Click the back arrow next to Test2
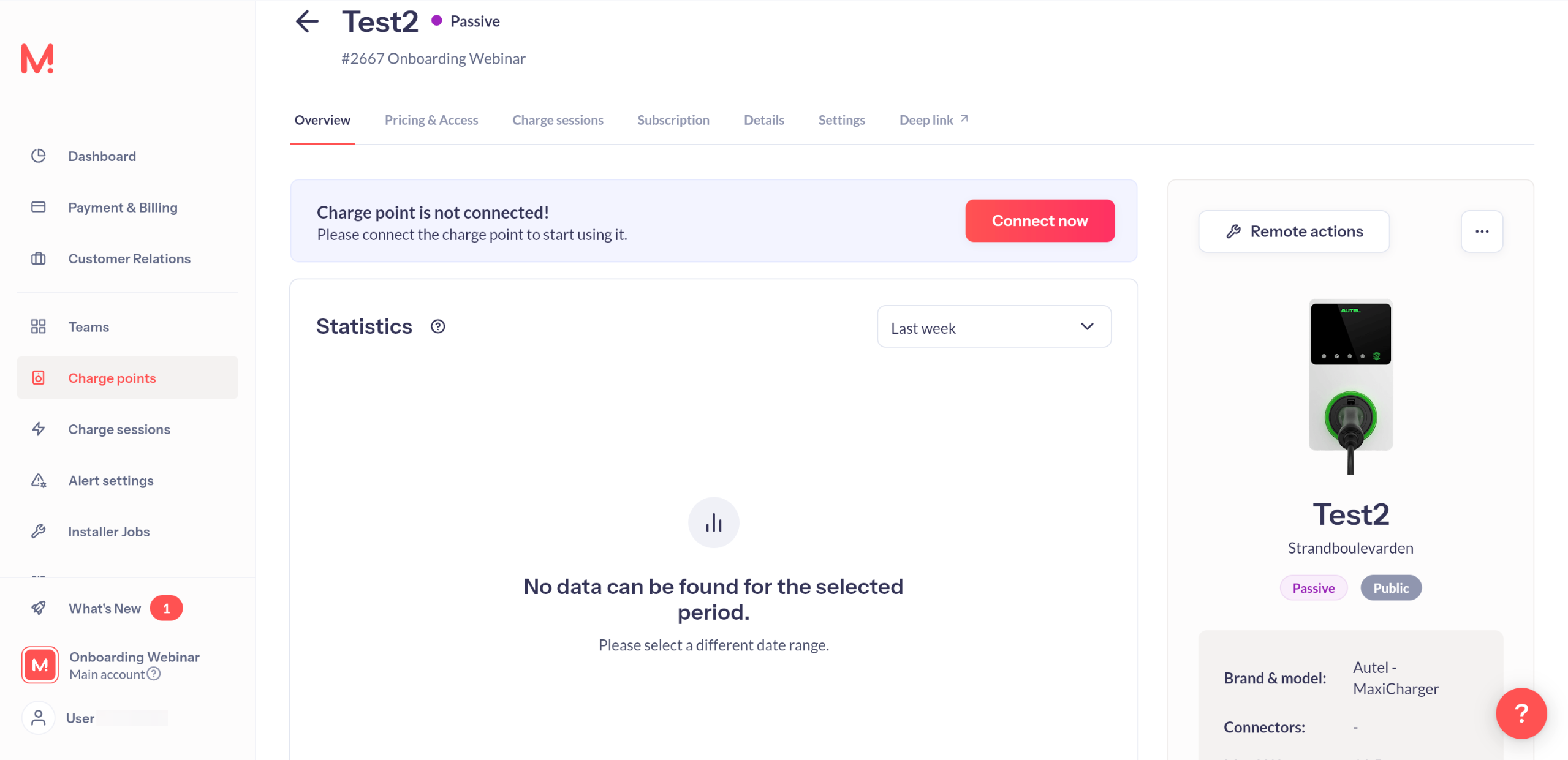 tap(307, 21)
